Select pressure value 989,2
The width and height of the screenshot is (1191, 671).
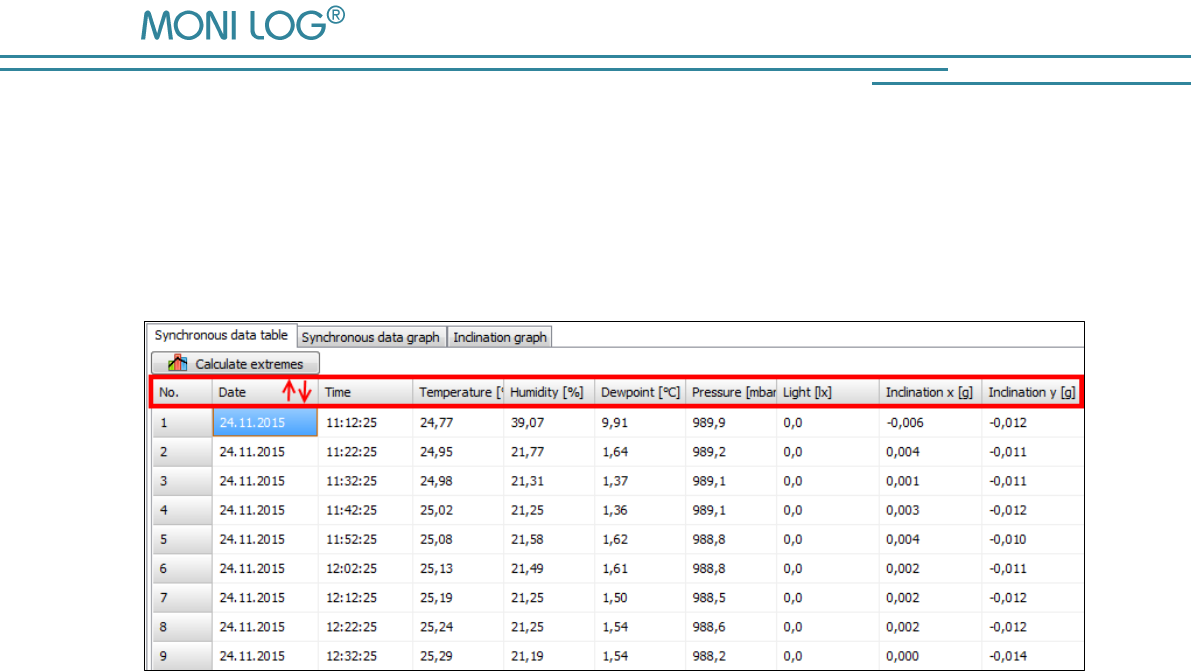point(709,451)
